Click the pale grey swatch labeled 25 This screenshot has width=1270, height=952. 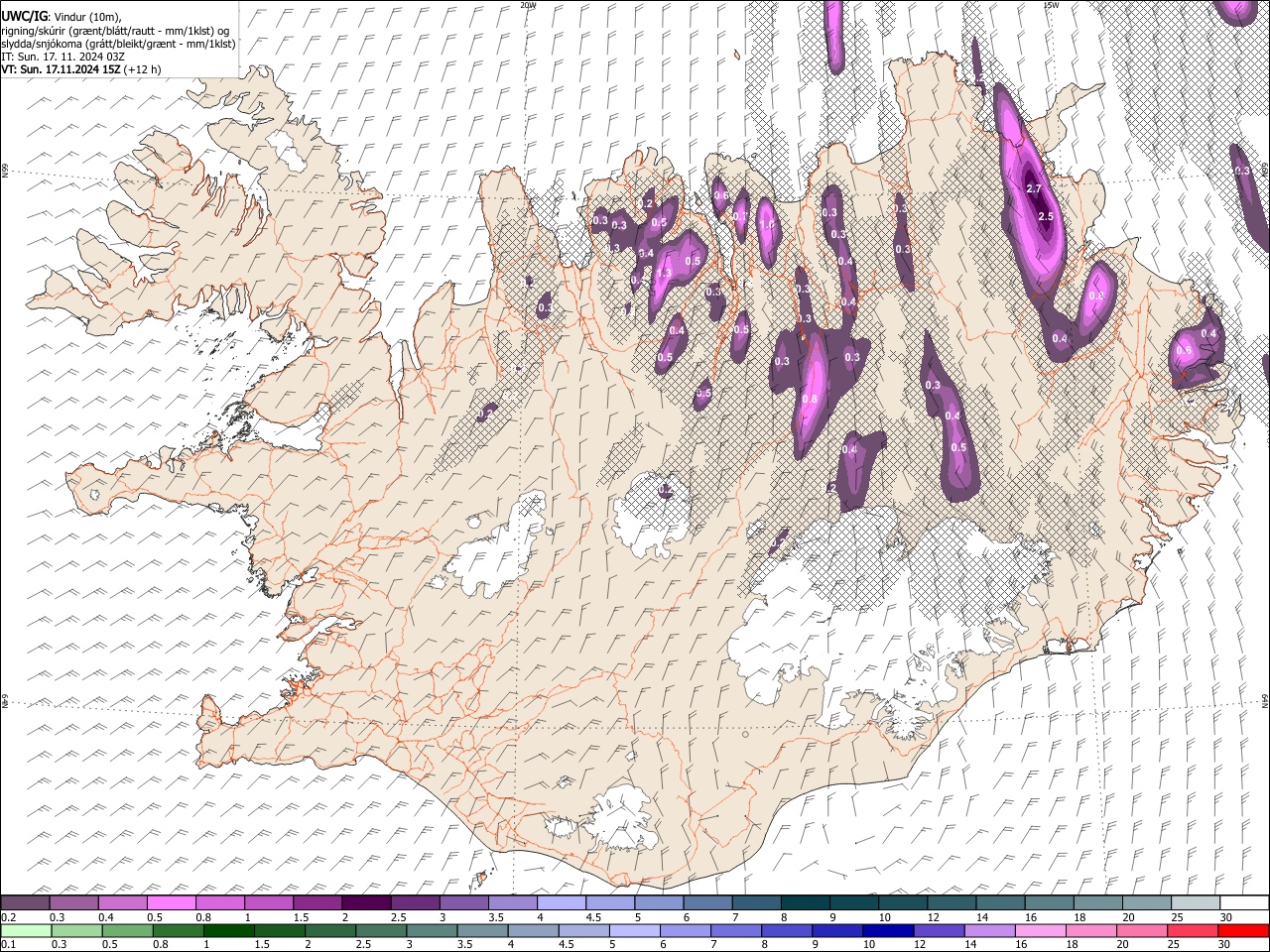tap(1196, 902)
